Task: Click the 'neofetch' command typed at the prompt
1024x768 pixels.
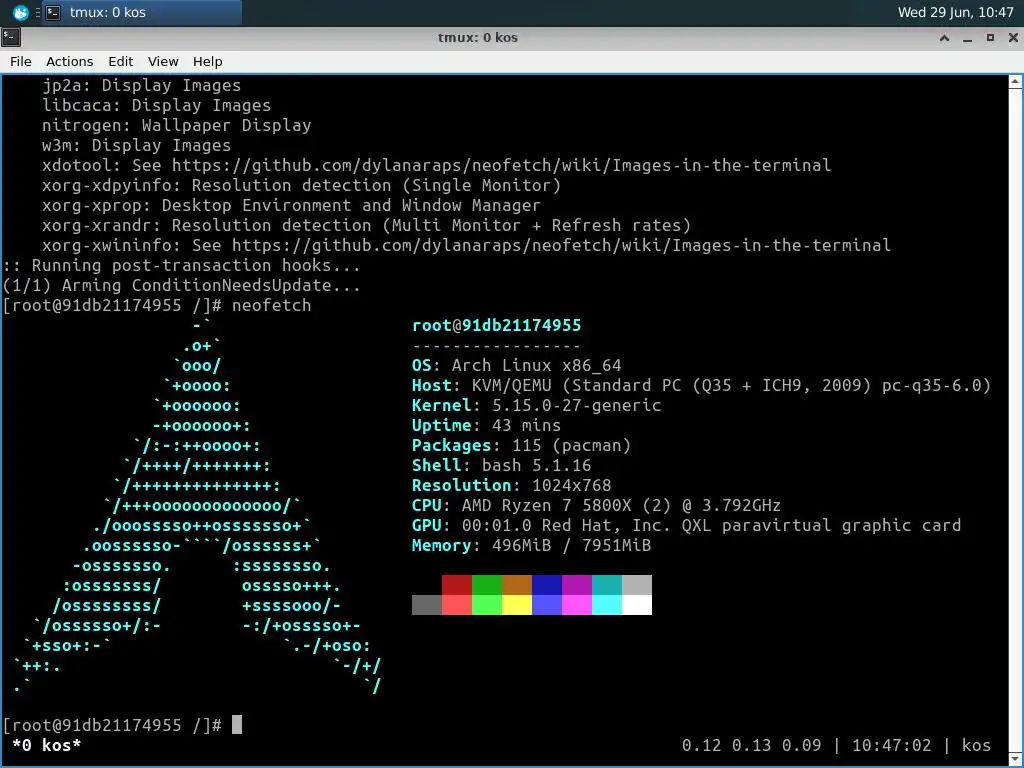Action: coord(271,306)
